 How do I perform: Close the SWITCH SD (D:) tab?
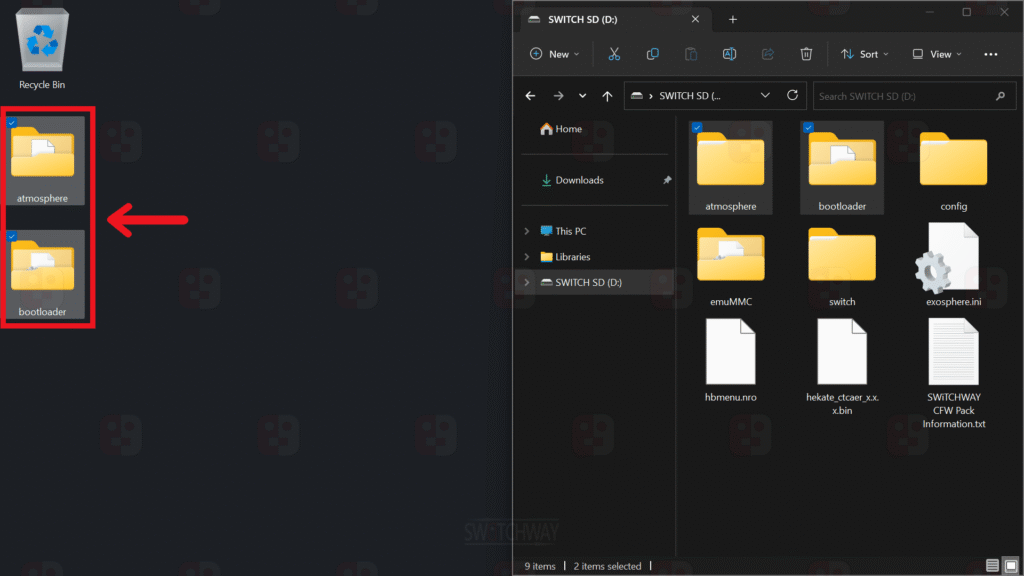(x=696, y=20)
